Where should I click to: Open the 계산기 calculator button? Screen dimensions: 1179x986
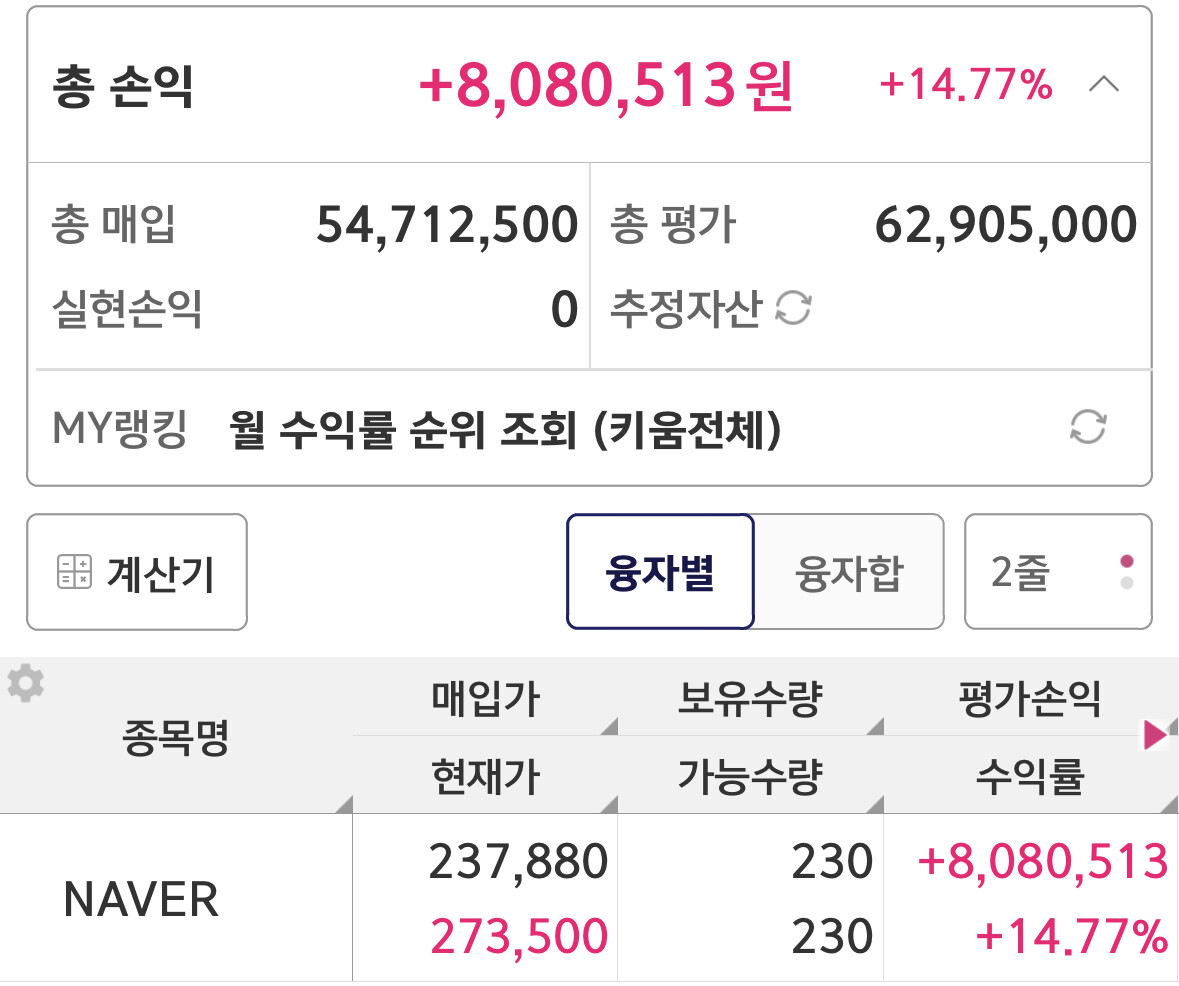pyautogui.click(x=137, y=572)
